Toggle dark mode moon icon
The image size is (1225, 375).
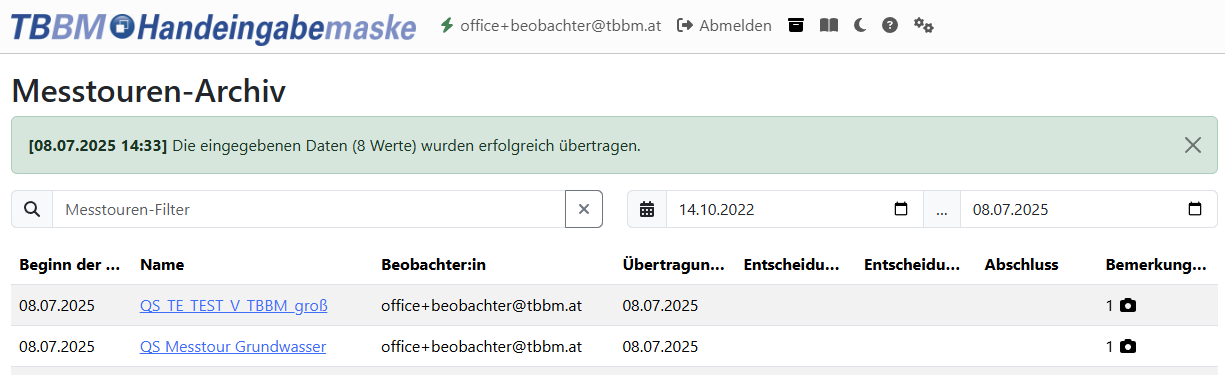click(860, 26)
